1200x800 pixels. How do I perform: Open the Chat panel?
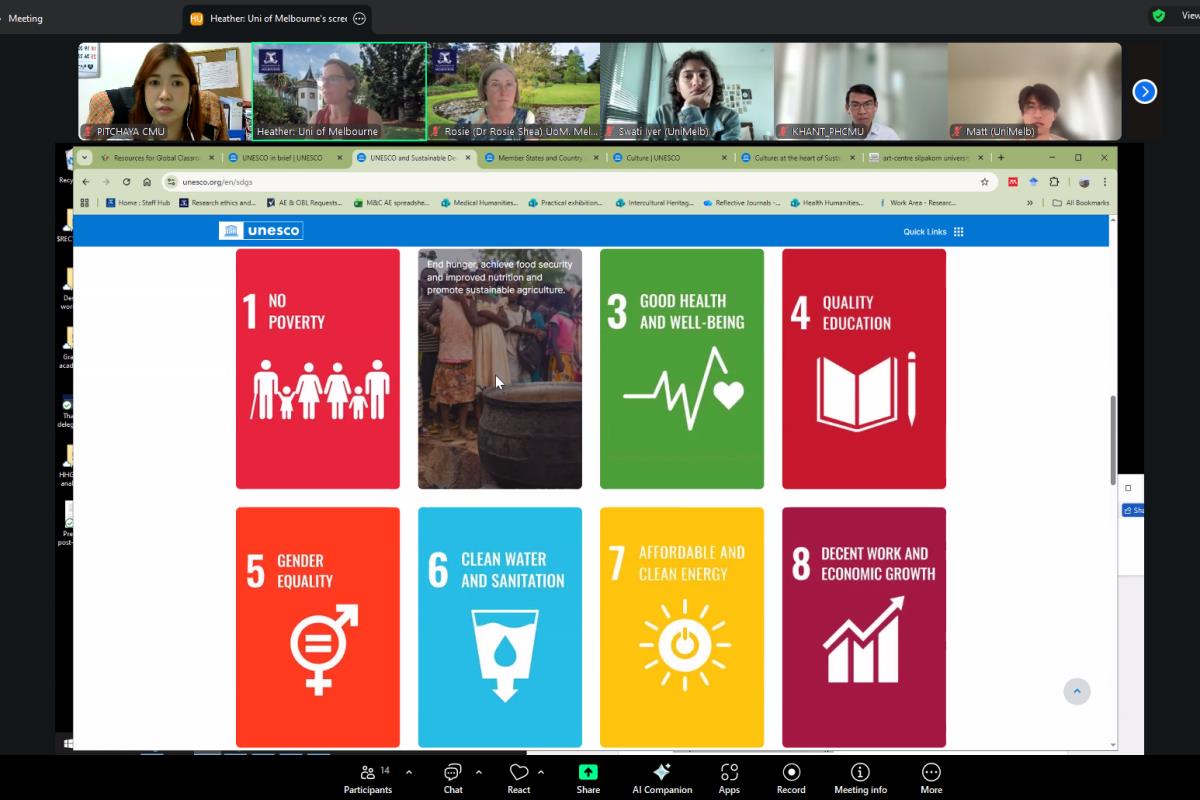point(453,777)
